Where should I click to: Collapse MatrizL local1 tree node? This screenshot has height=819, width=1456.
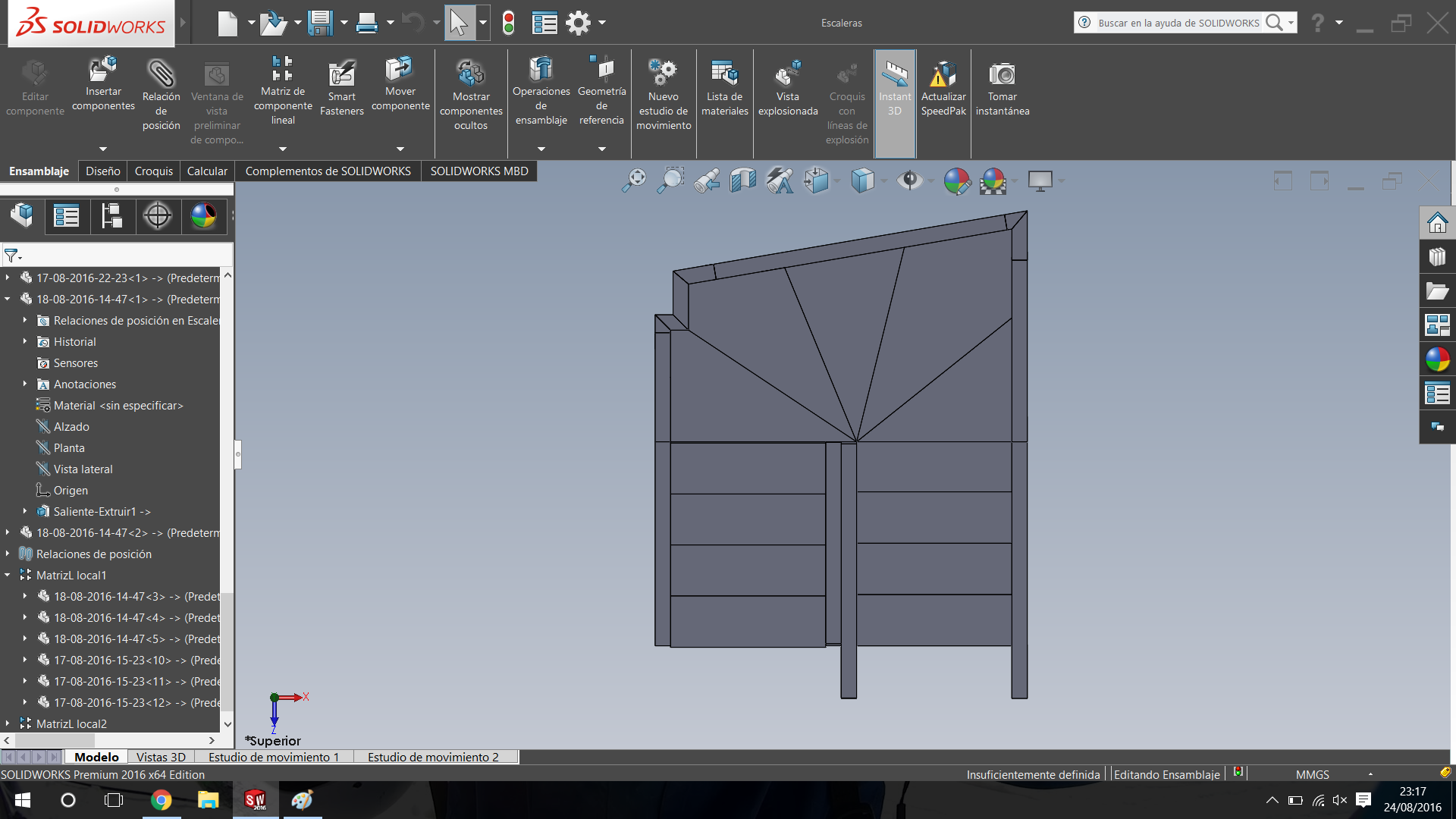click(8, 576)
